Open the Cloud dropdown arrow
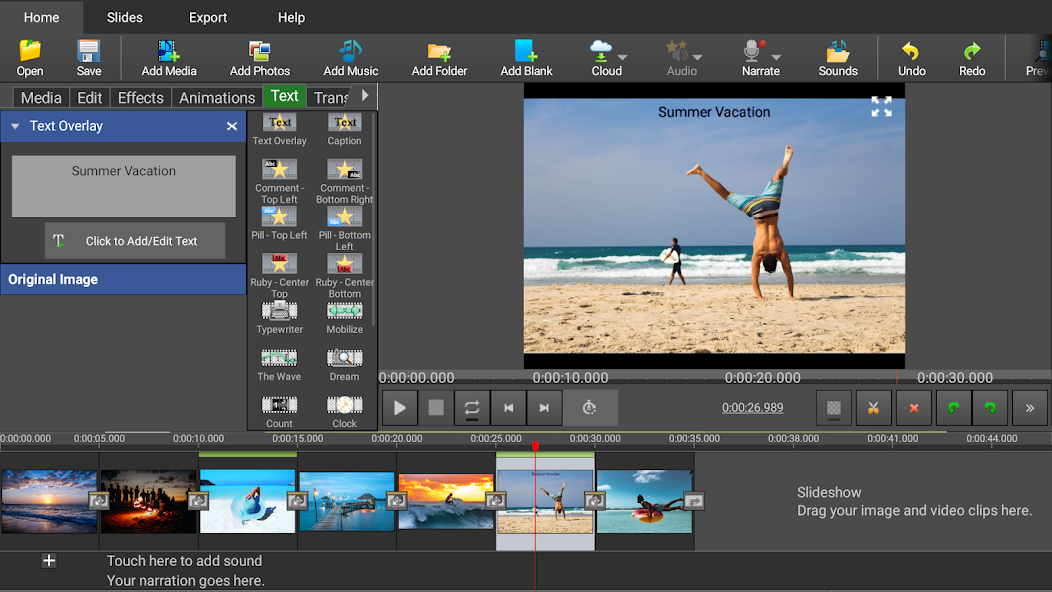 (x=623, y=58)
